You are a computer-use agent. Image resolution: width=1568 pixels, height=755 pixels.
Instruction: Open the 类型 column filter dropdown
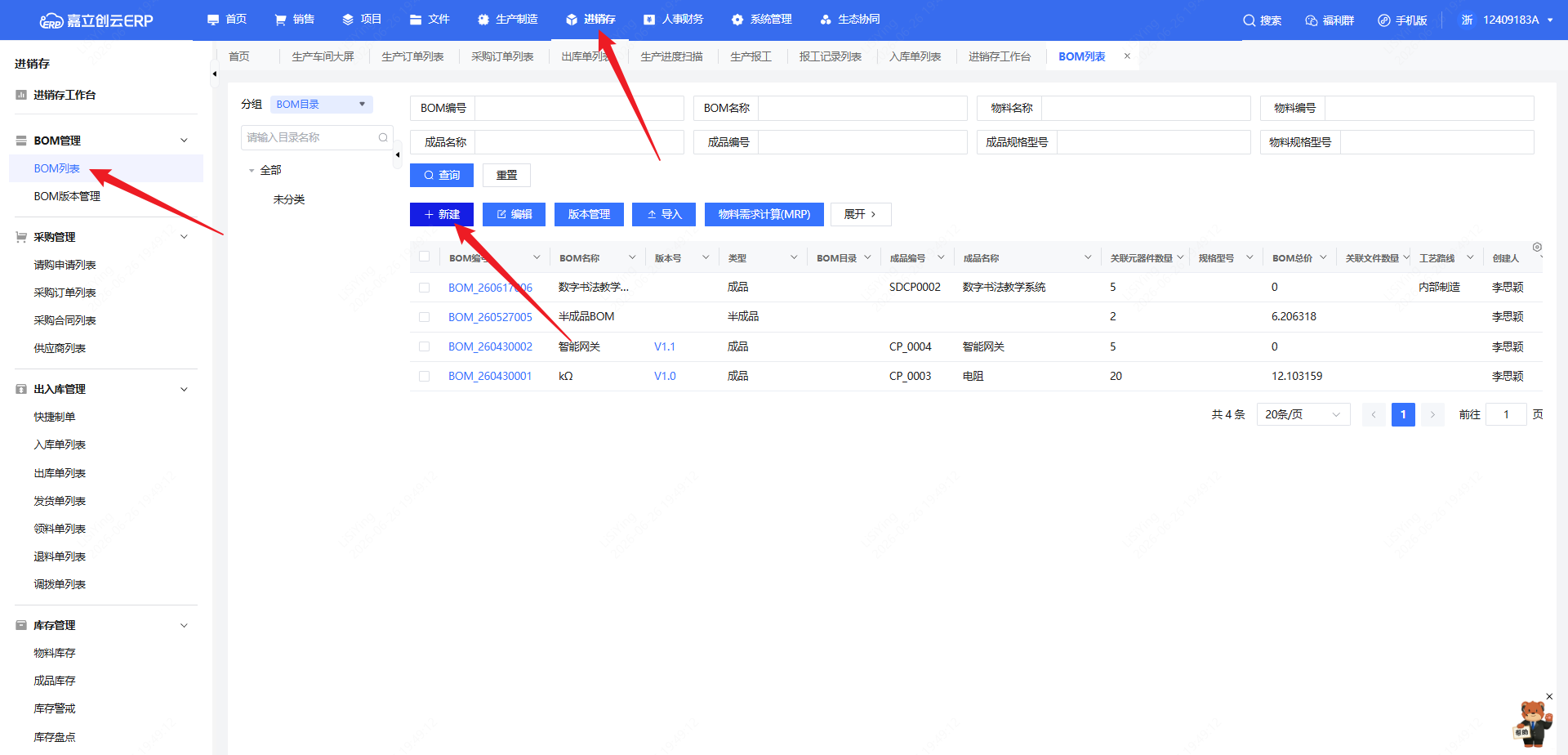pos(793,257)
